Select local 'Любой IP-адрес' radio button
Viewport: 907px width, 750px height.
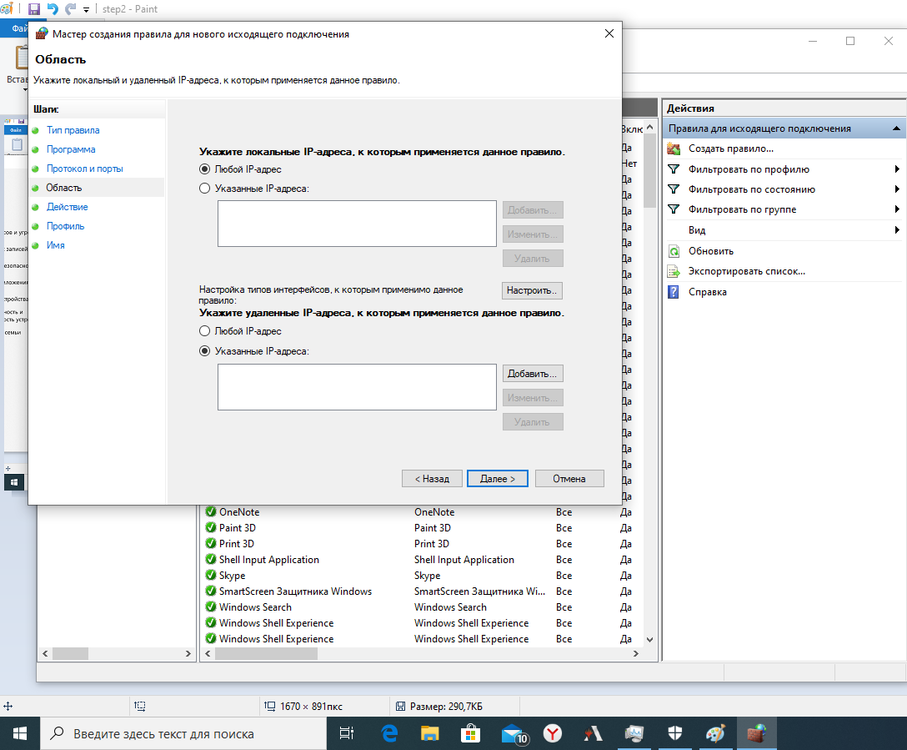click(x=205, y=169)
